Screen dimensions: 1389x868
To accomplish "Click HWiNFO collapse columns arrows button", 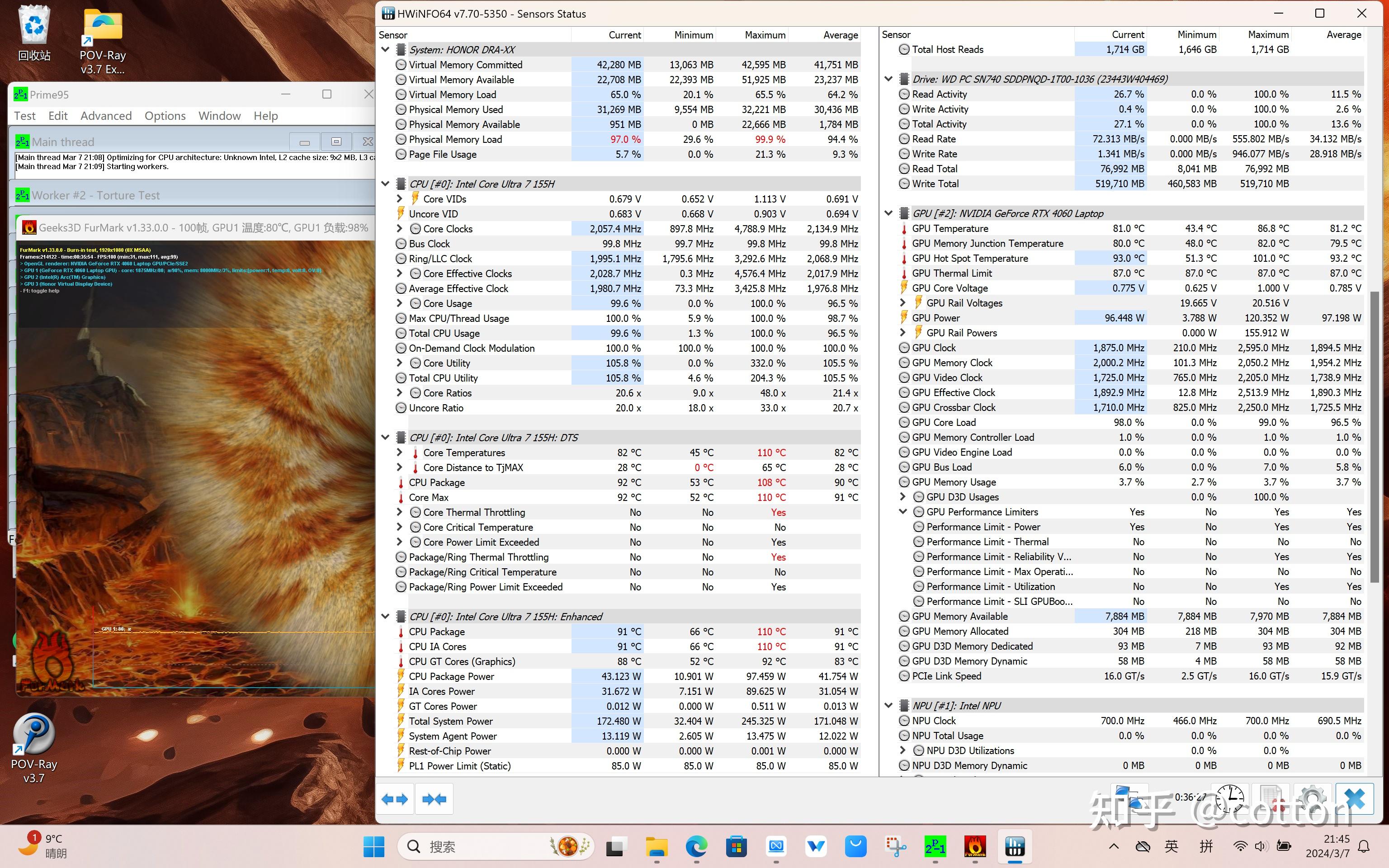I will 434,798.
